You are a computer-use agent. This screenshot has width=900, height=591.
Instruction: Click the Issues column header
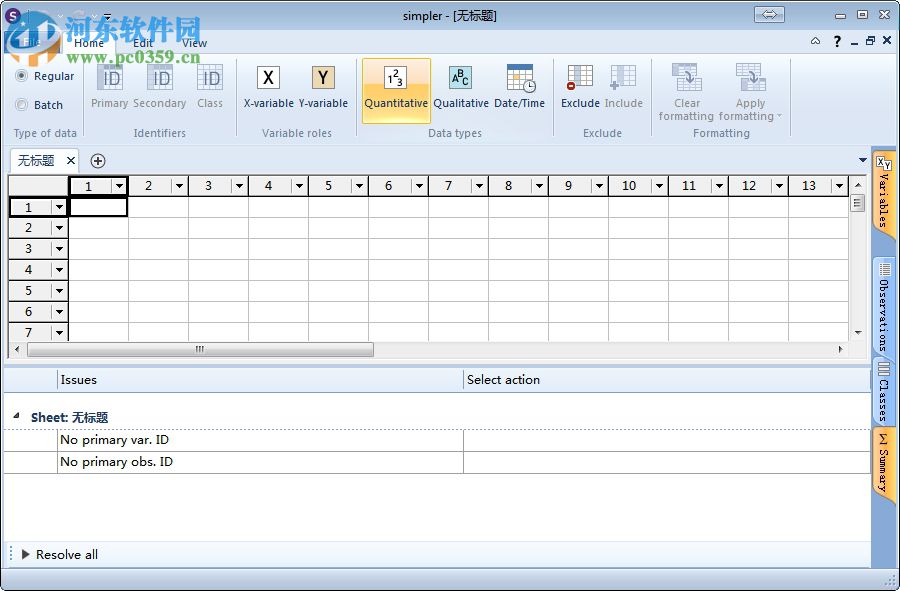point(260,380)
